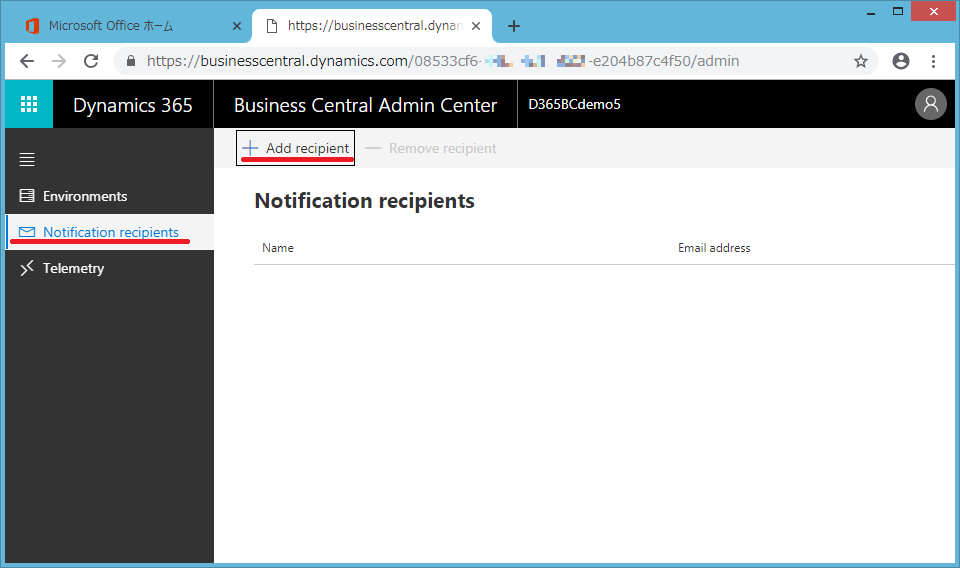The width and height of the screenshot is (960, 568).
Task: Open Telemetry in the sidebar
Action: tap(110, 268)
